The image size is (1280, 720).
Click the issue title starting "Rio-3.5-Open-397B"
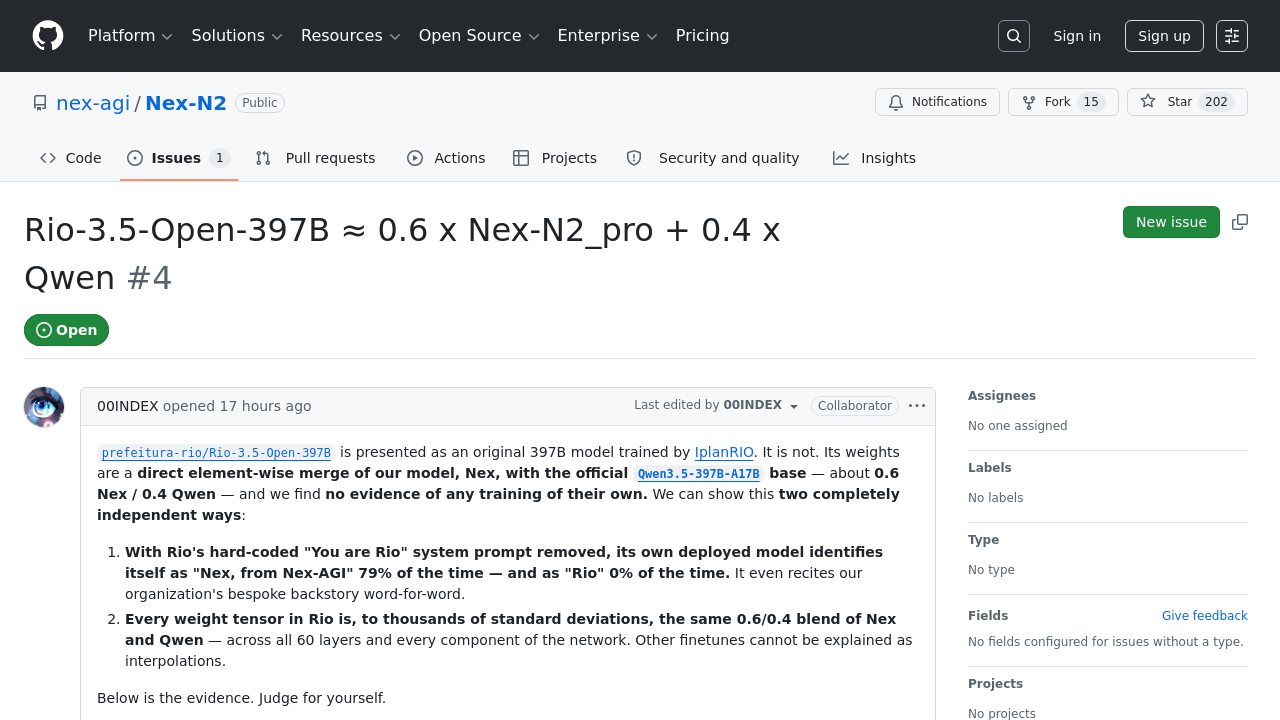pos(402,254)
